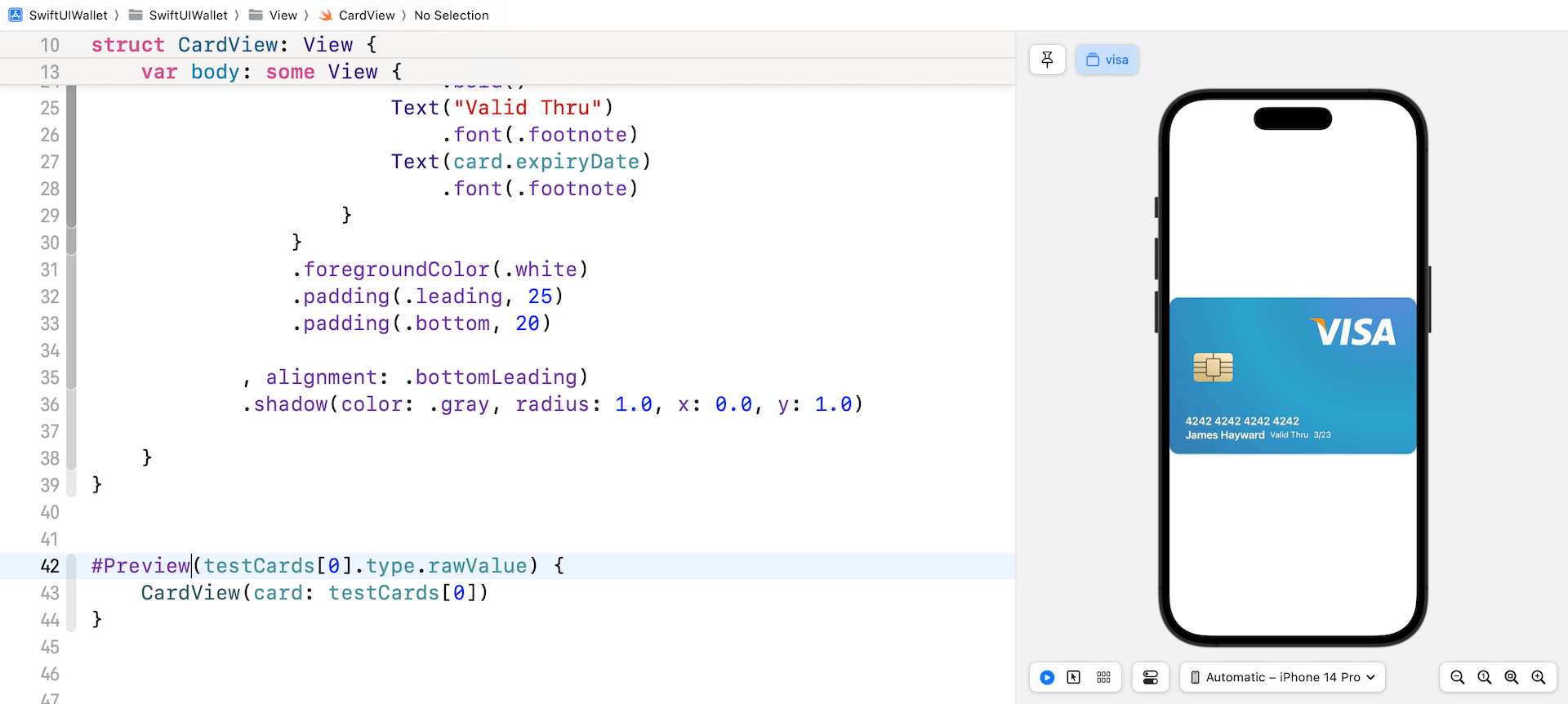This screenshot has height=704, width=1568.
Task: Select the visa preview tab
Action: [x=1107, y=60]
